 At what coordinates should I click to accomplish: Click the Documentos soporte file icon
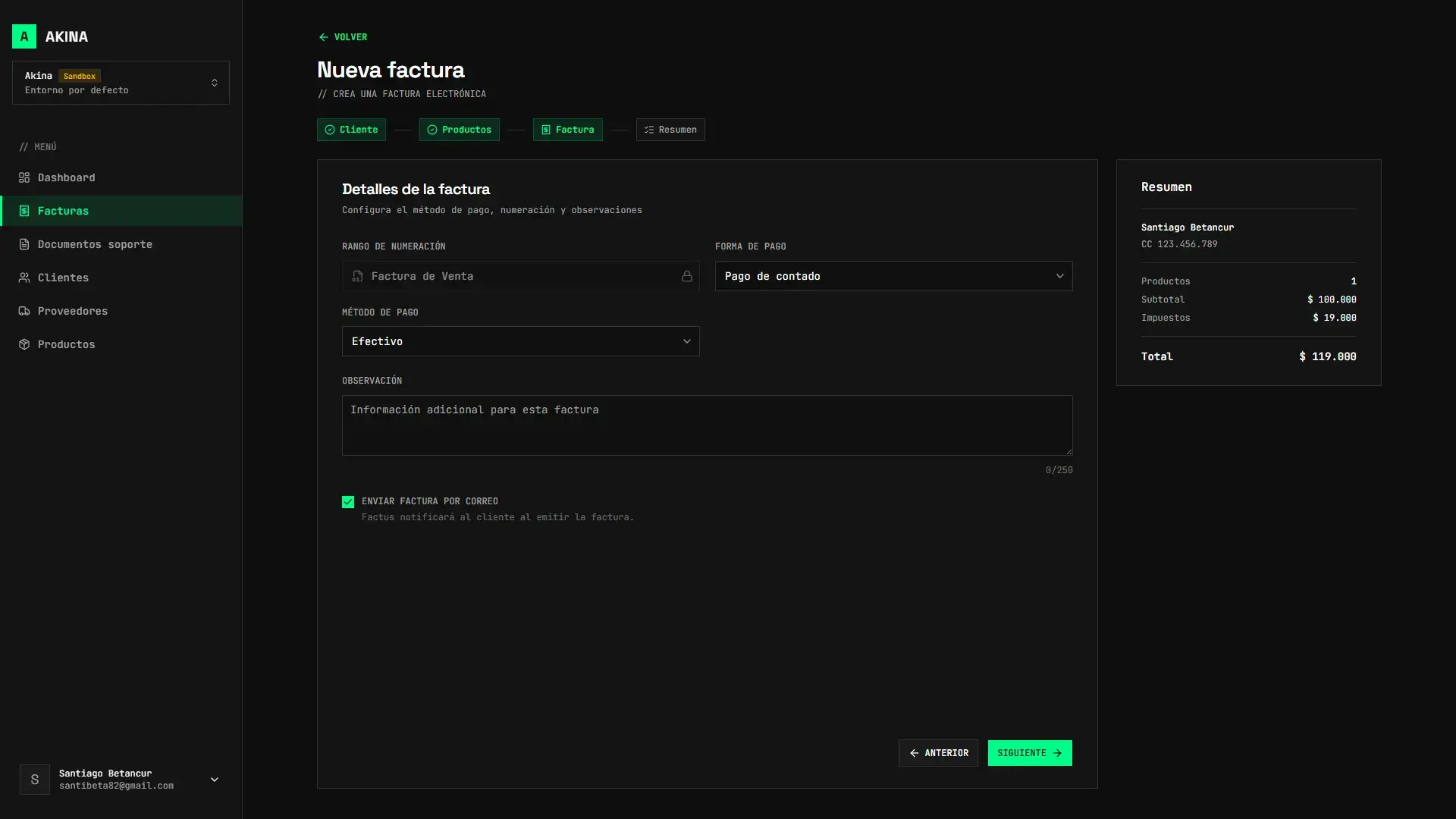(x=24, y=244)
